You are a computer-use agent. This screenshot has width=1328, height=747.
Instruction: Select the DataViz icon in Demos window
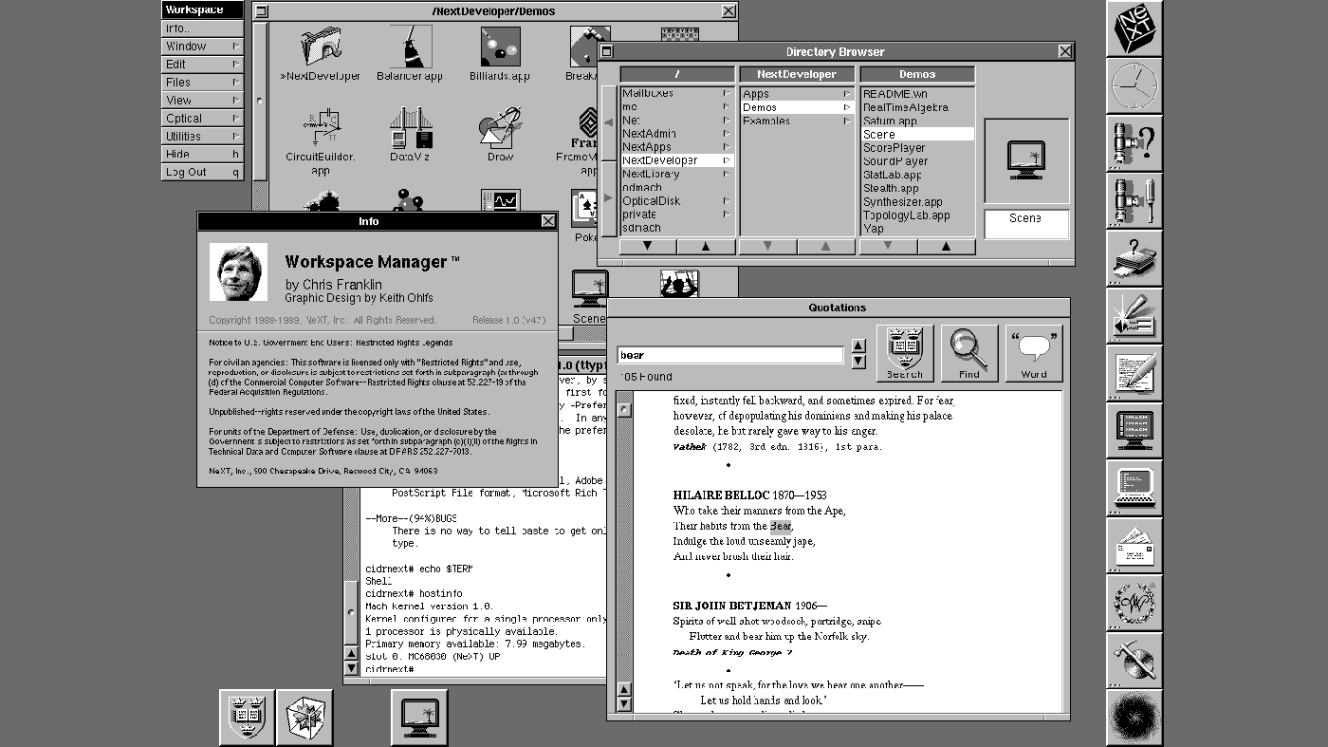(x=410, y=128)
